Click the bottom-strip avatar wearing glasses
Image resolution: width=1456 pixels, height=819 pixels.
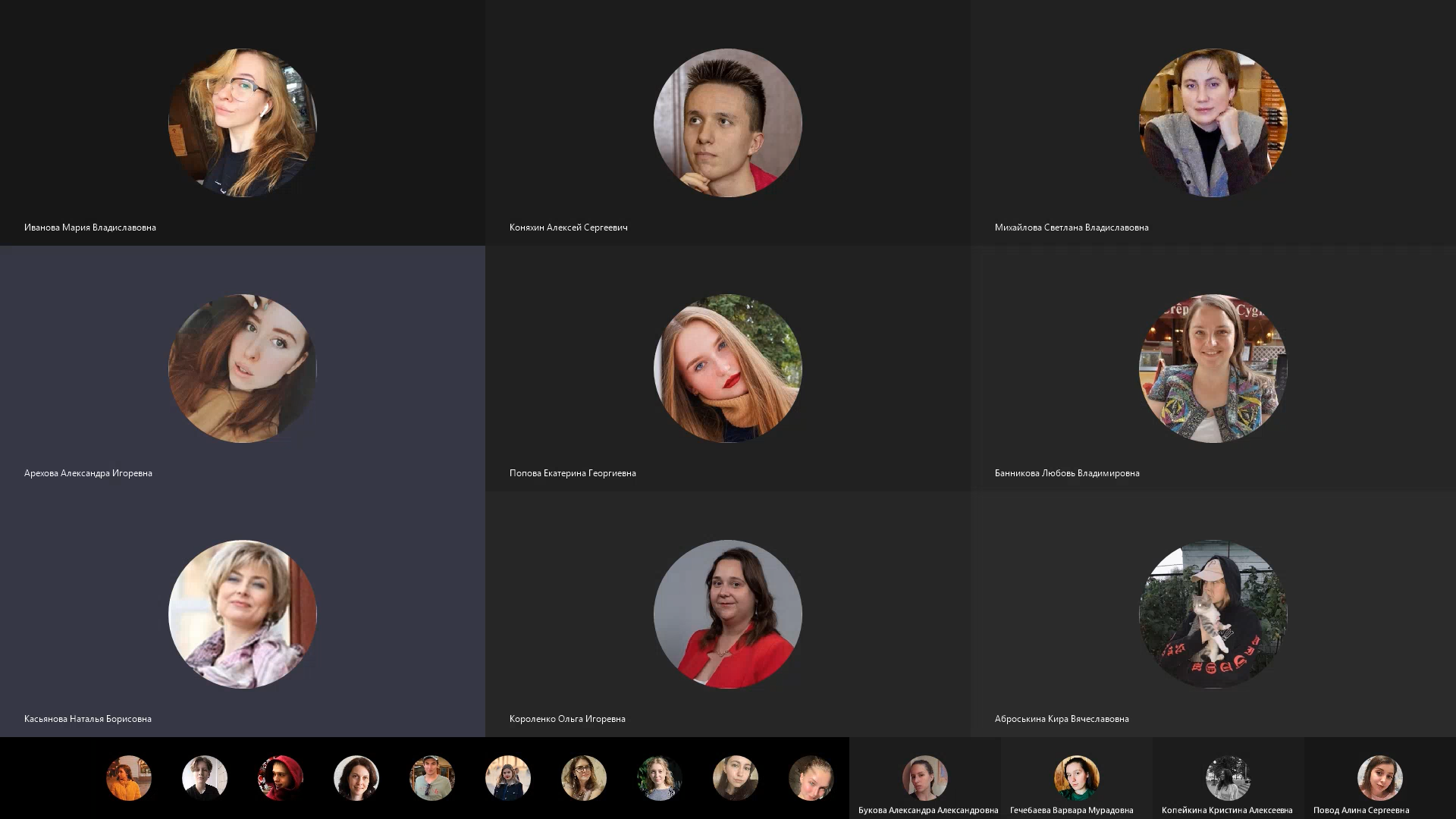[584, 778]
